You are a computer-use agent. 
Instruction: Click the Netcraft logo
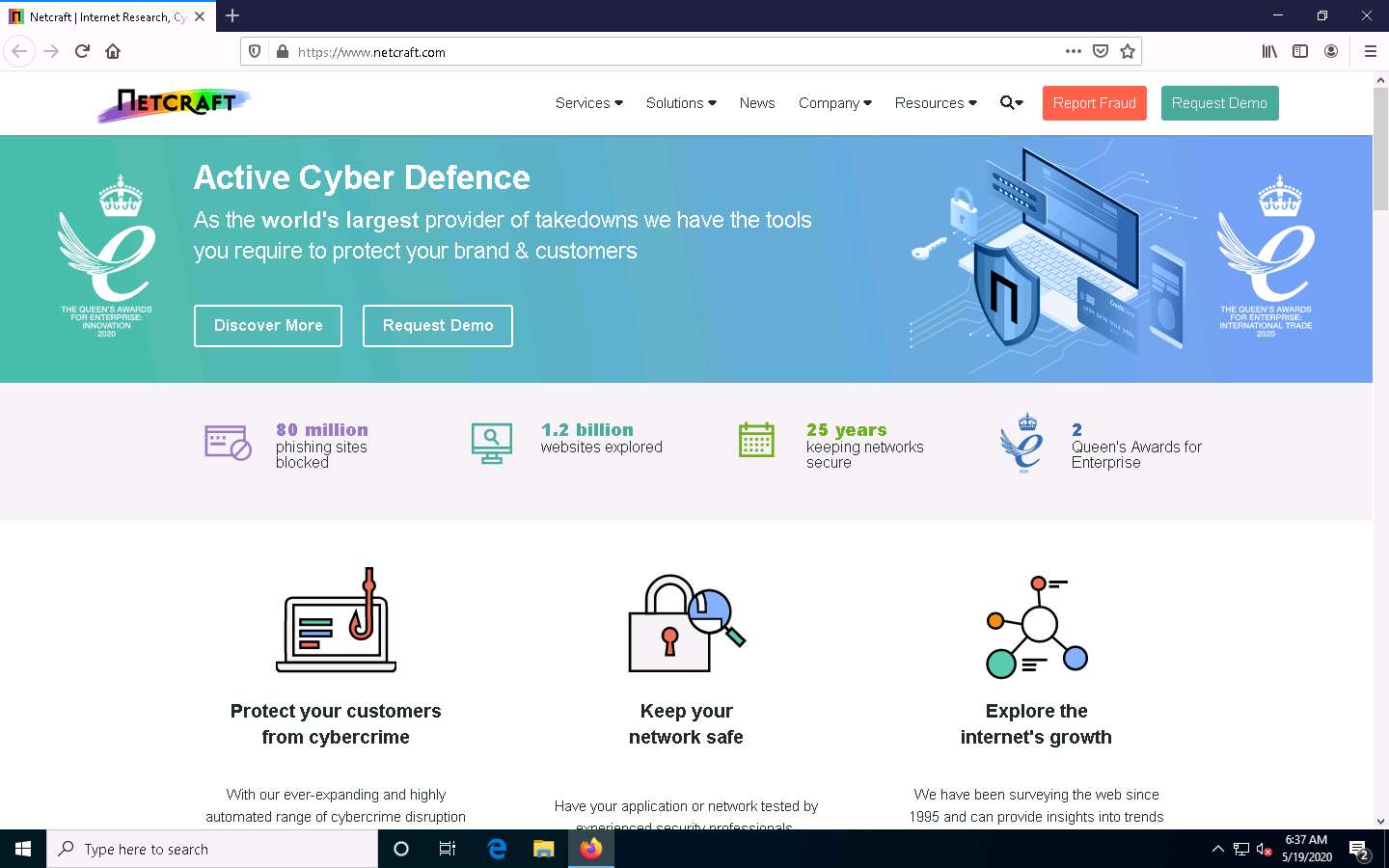click(174, 103)
